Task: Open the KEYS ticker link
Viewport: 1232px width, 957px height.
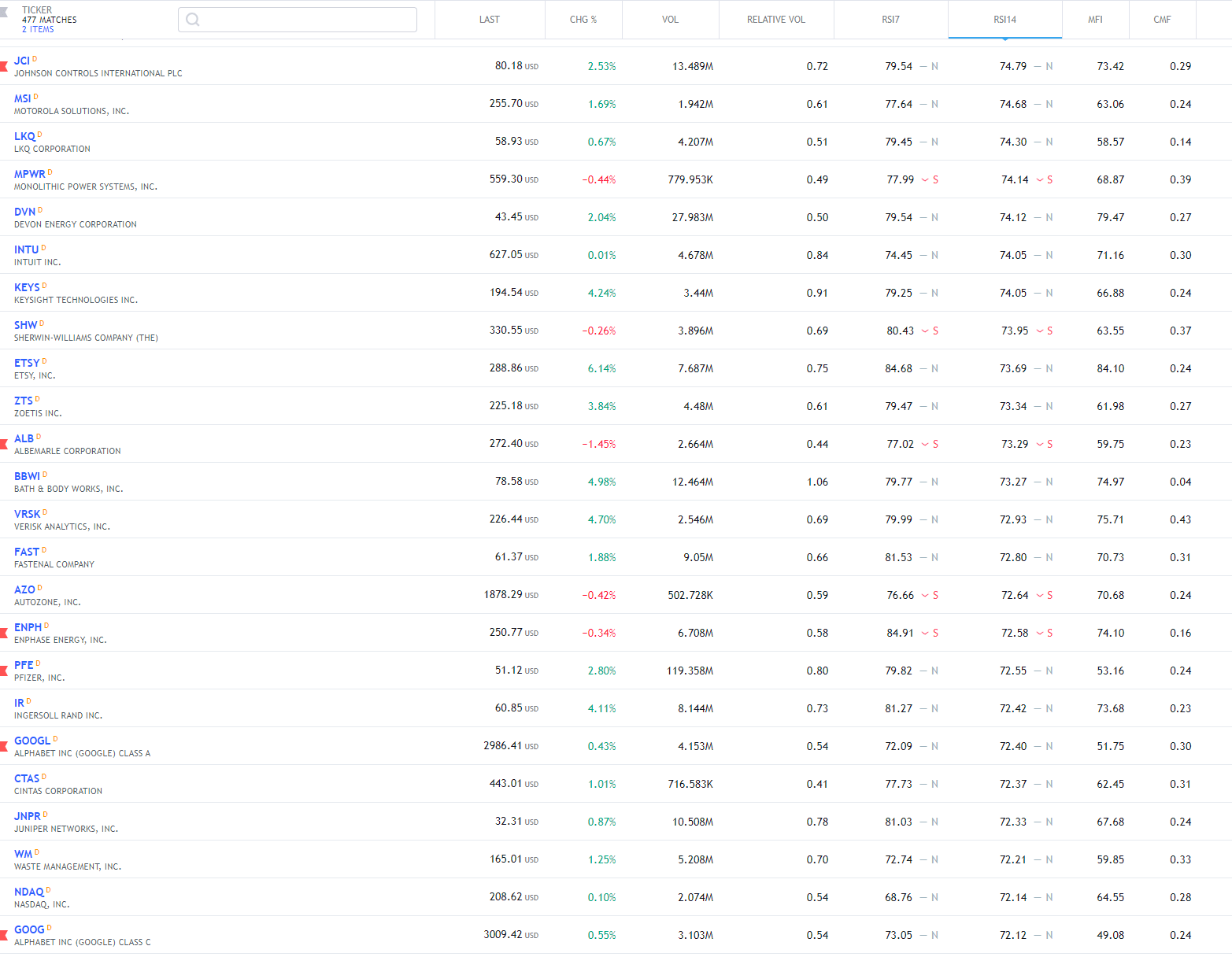Action: 27,287
